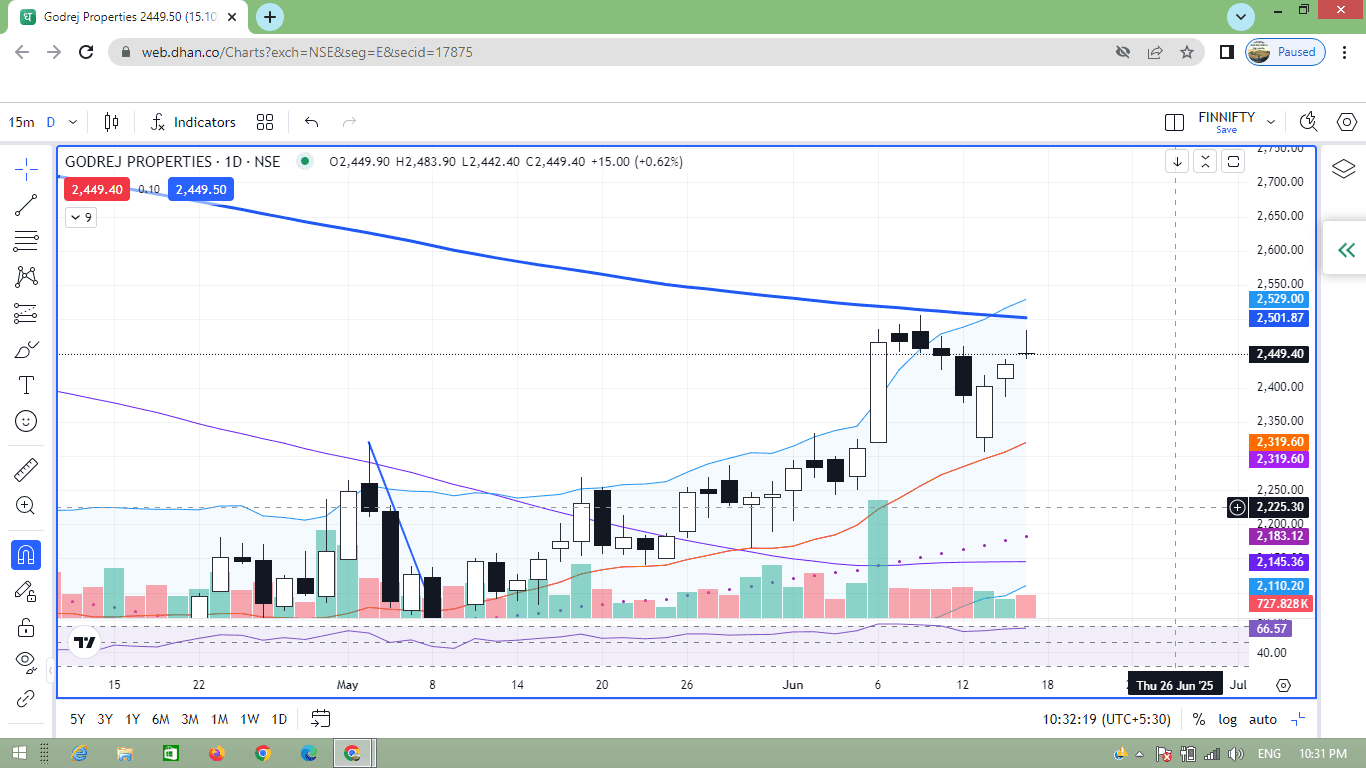Select the trend line drawing tool

pyautogui.click(x=26, y=205)
